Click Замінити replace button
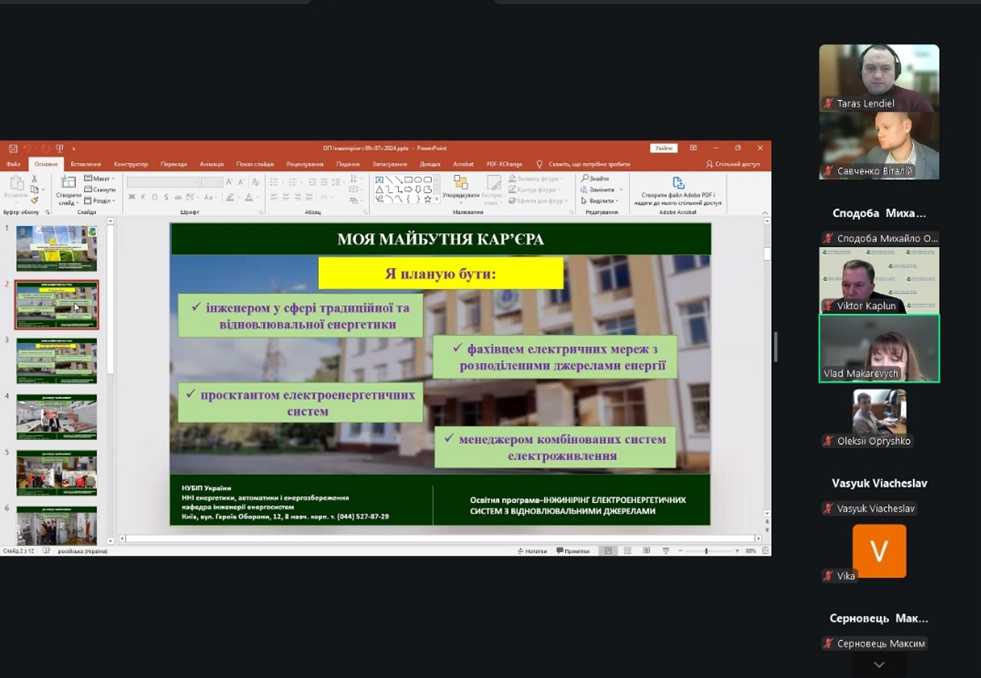This screenshot has width=981, height=678. pyautogui.click(x=599, y=190)
